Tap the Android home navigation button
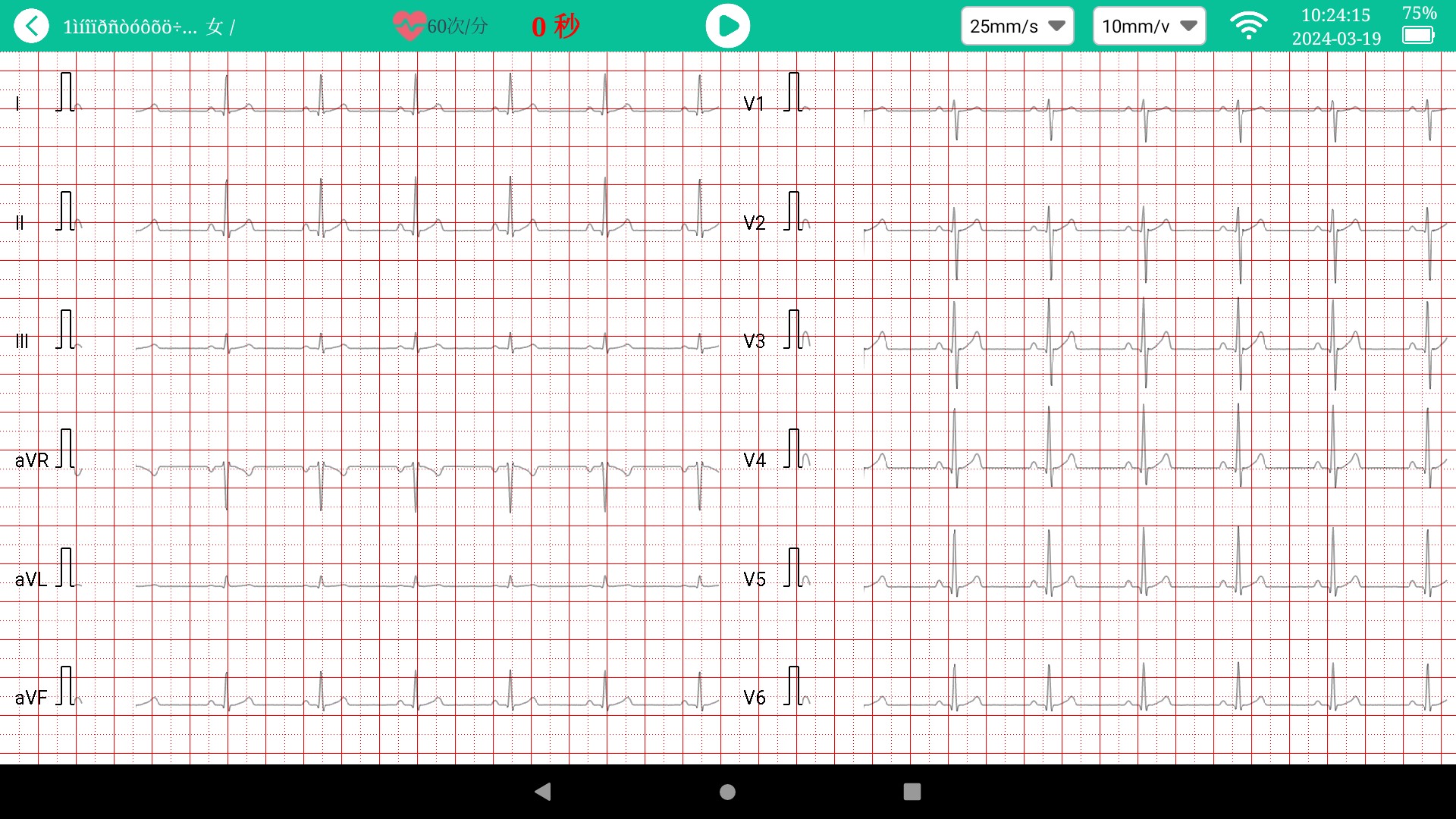Viewport: 1456px width, 819px height. pyautogui.click(x=727, y=792)
